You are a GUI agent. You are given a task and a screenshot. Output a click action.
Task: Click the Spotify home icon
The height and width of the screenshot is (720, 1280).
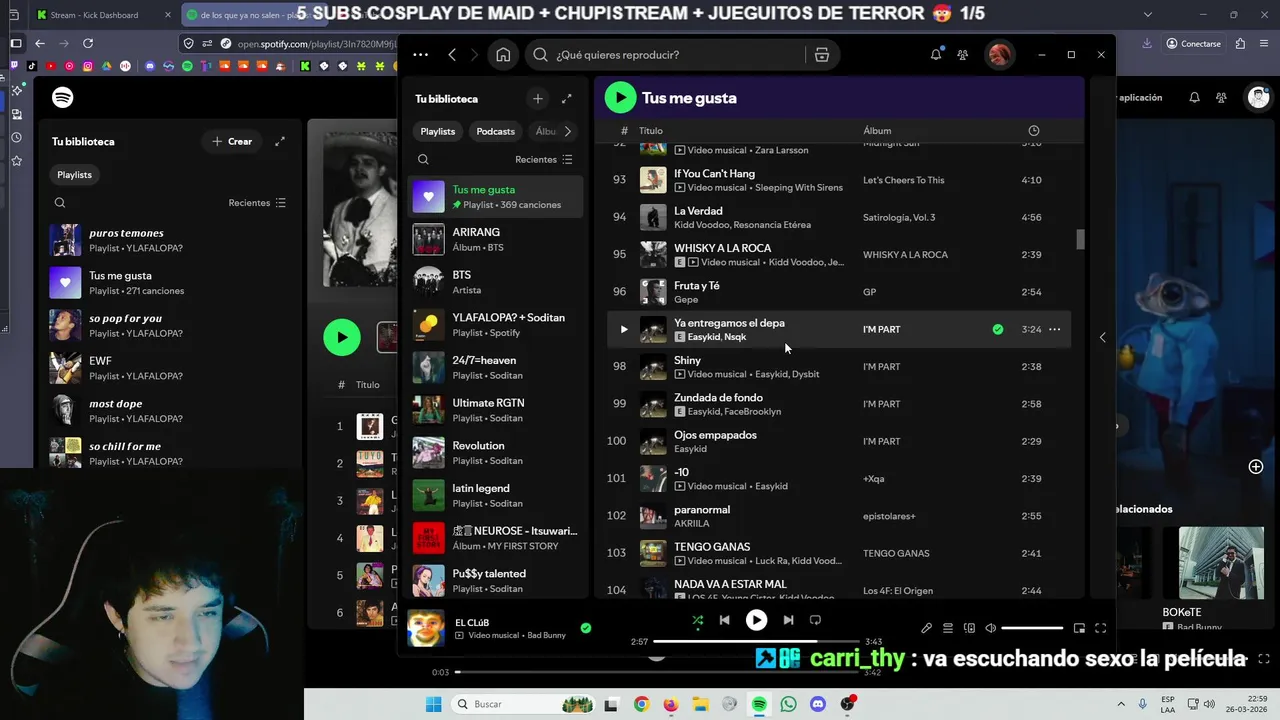click(503, 55)
